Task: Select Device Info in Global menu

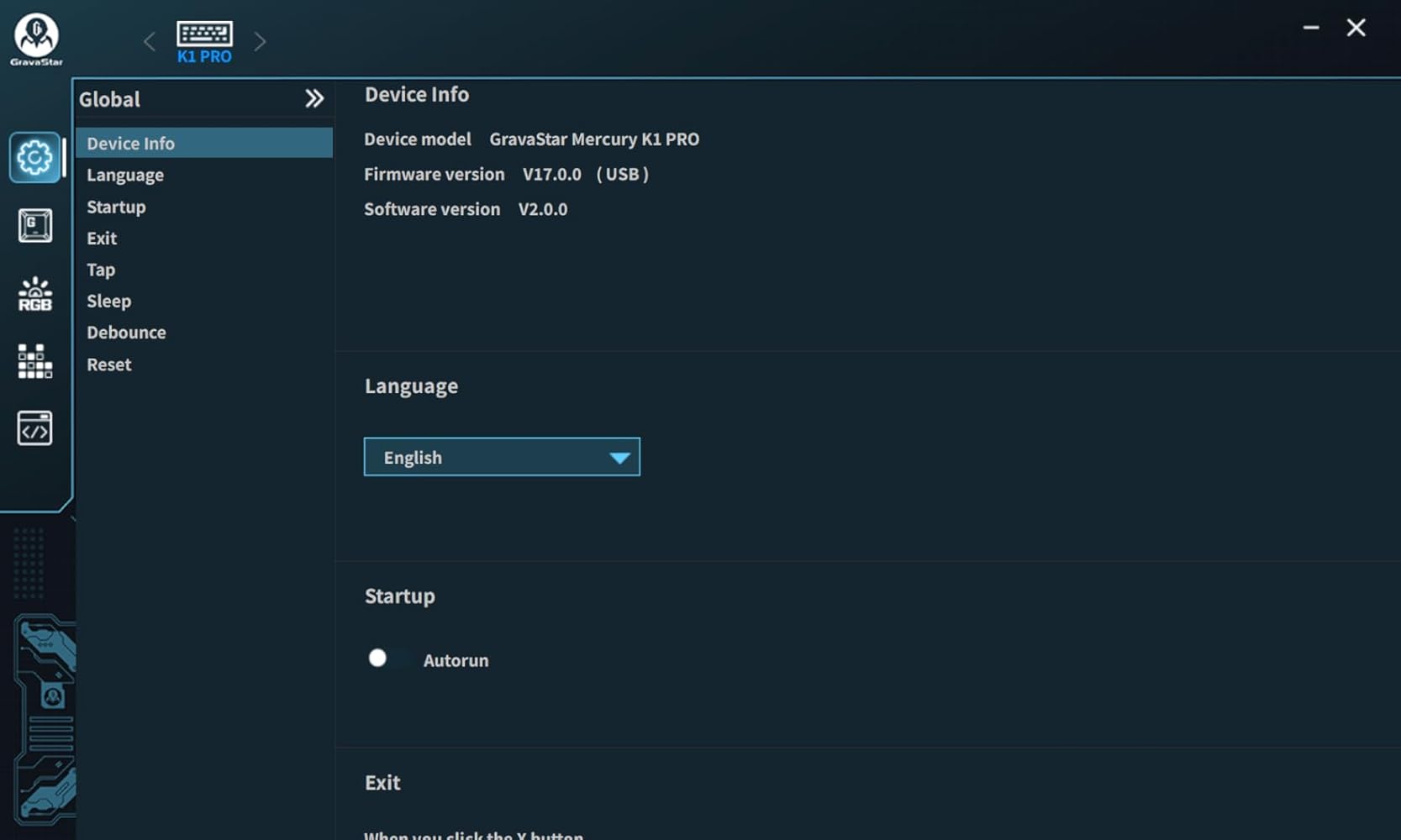Action: [x=130, y=144]
